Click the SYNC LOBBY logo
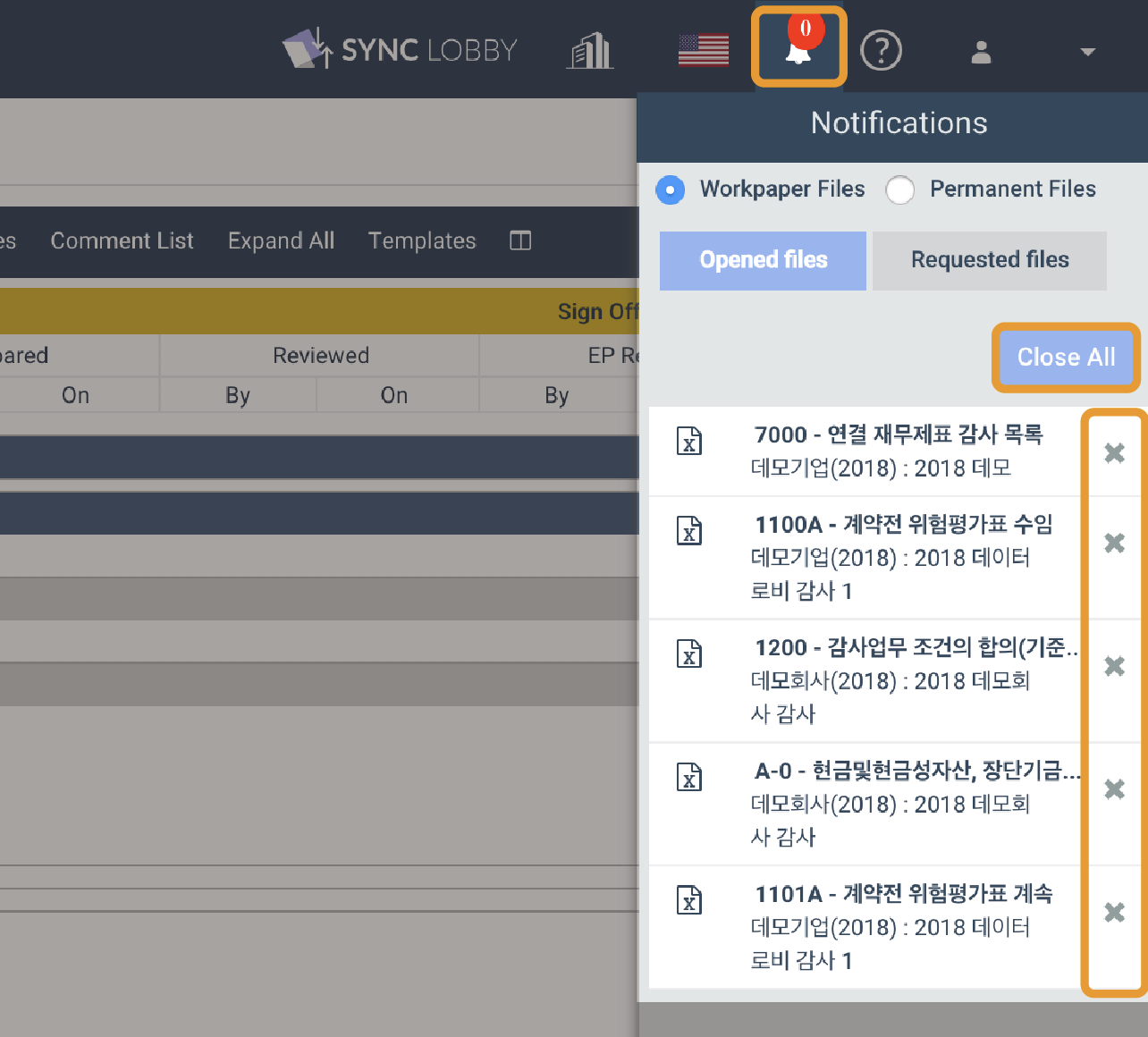This screenshot has width=1148, height=1037. [400, 49]
